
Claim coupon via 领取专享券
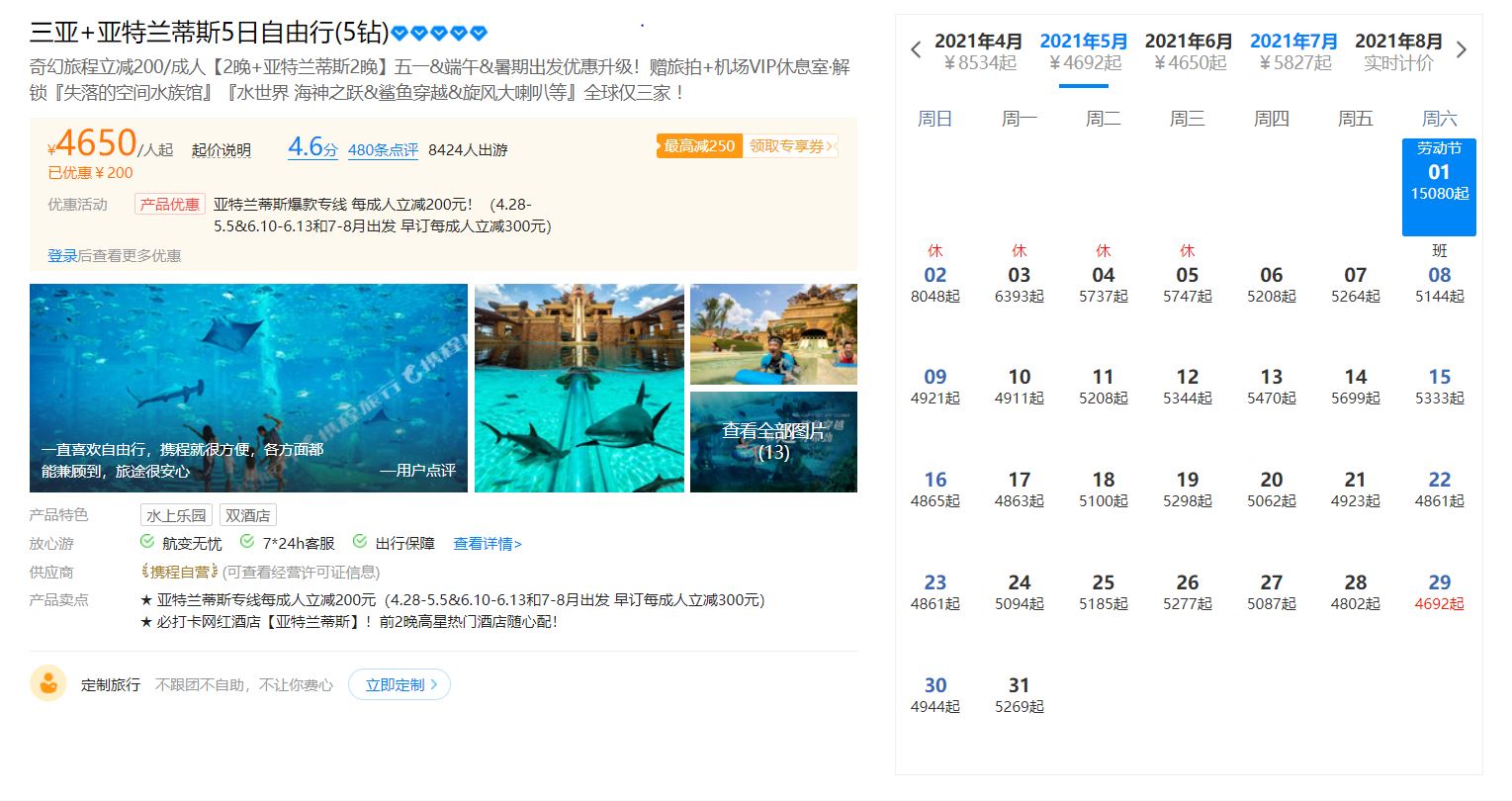tap(790, 146)
